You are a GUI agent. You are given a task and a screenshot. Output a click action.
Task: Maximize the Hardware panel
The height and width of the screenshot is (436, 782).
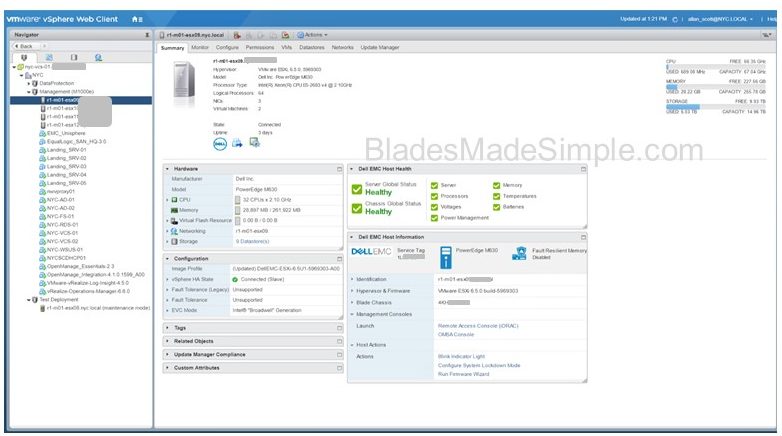tap(339, 169)
